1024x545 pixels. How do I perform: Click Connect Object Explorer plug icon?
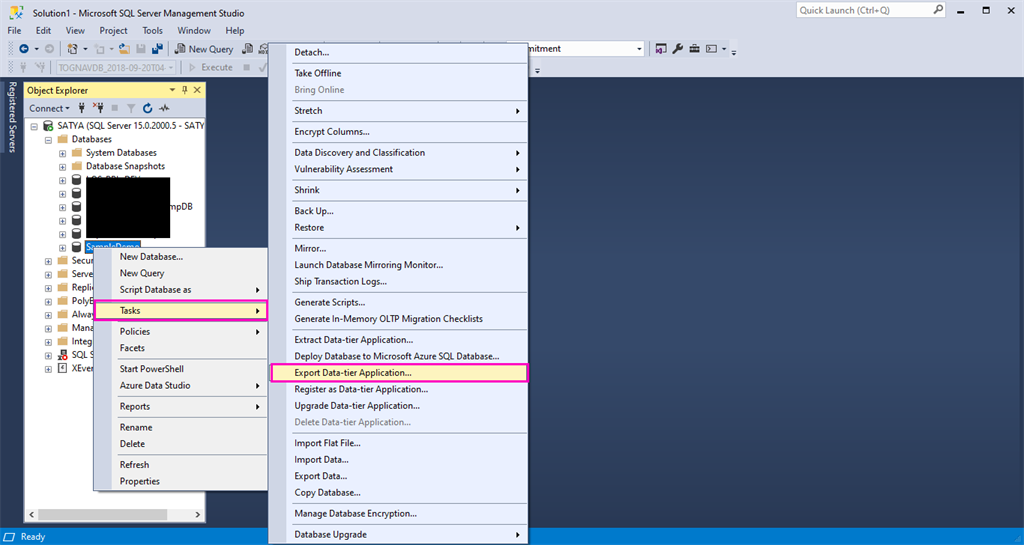pos(82,108)
